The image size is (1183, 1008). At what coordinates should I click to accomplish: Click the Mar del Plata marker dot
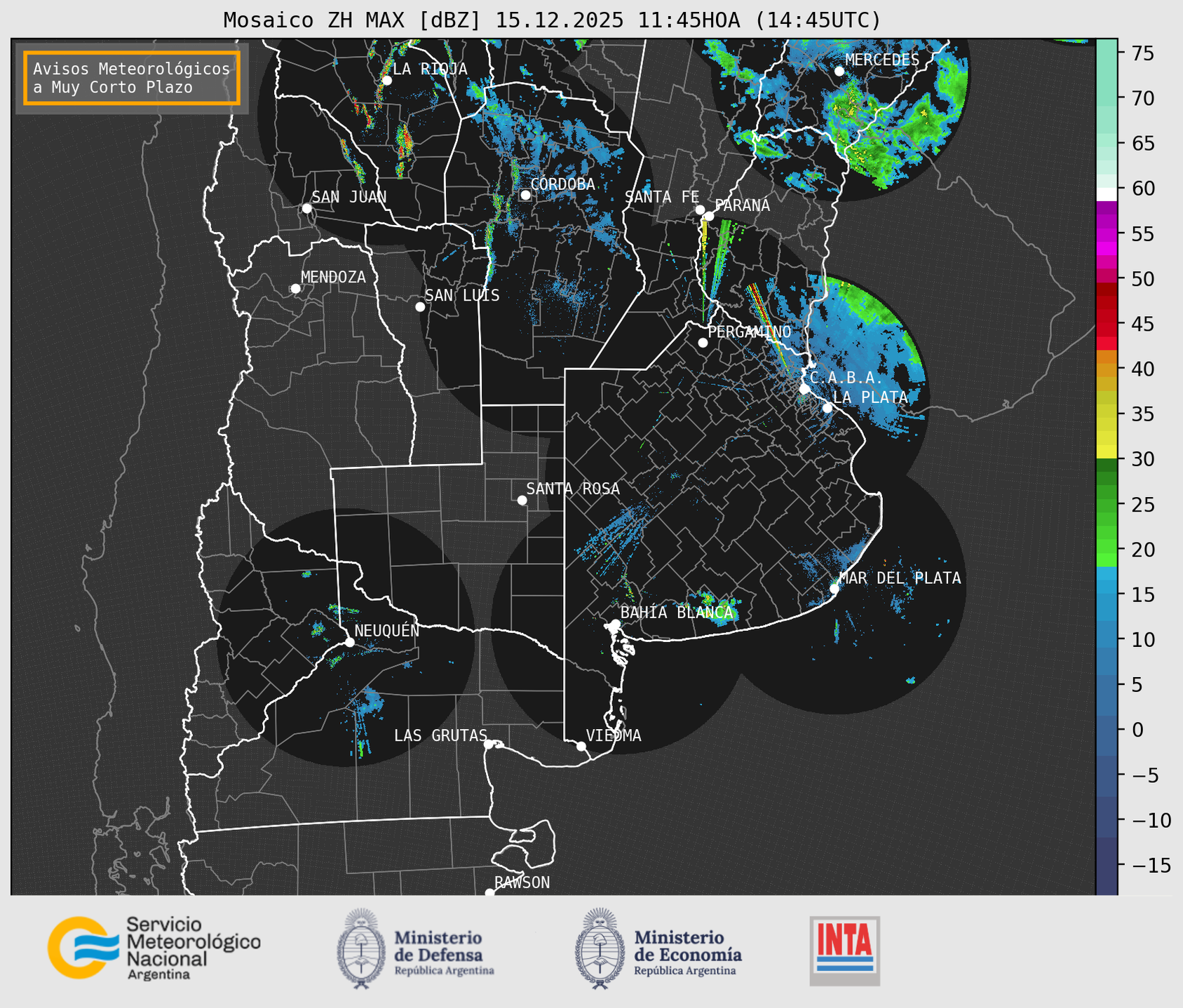coord(834,589)
